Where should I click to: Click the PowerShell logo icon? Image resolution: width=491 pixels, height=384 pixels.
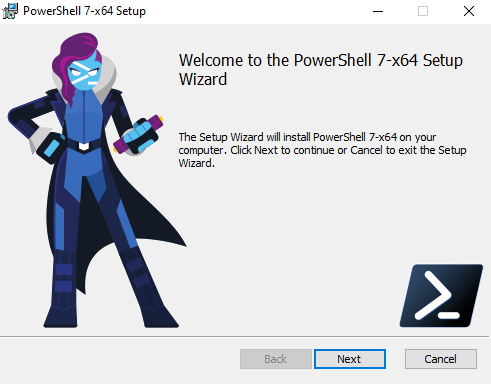click(x=441, y=296)
